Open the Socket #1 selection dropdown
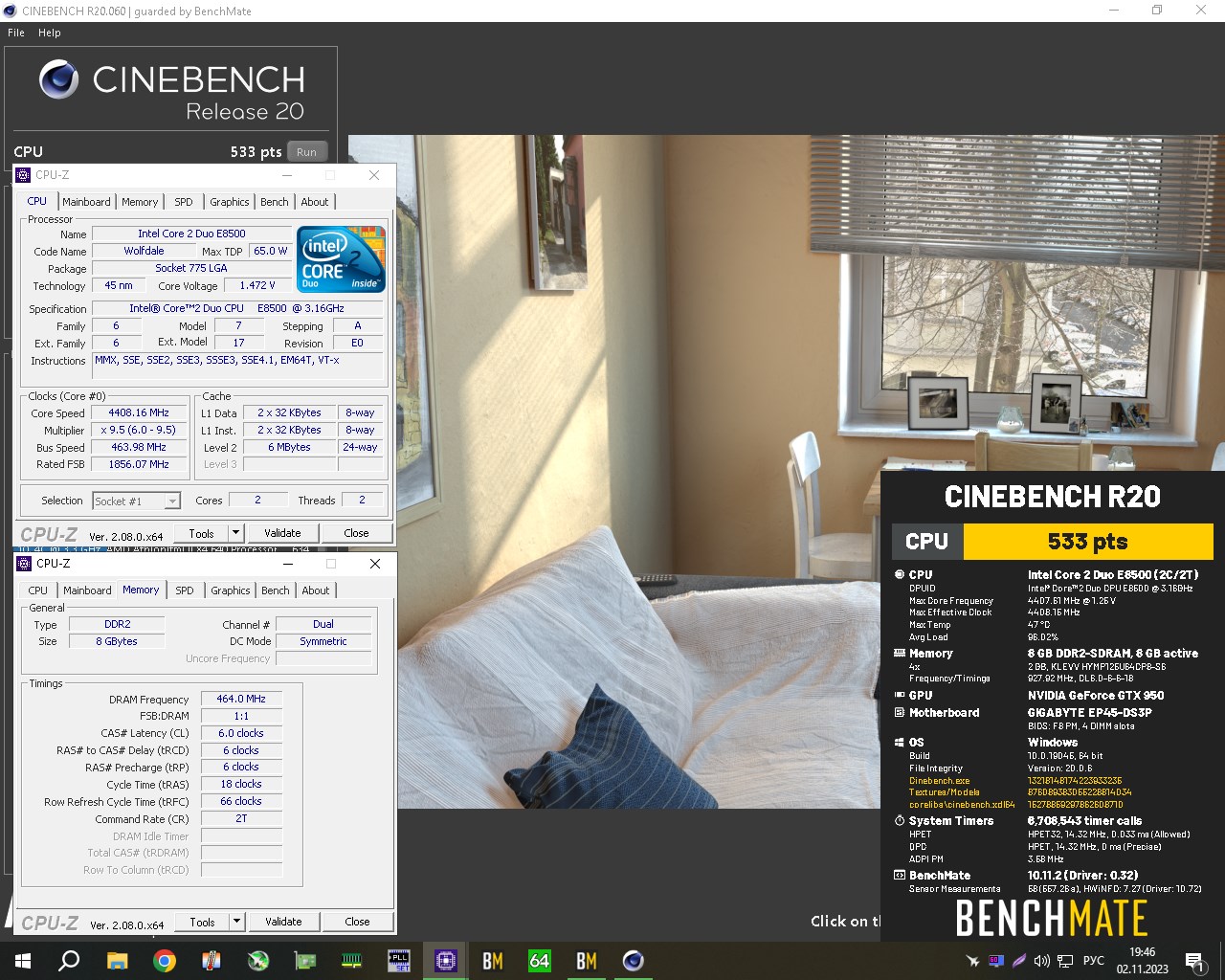This screenshot has width=1225, height=980. click(x=136, y=501)
